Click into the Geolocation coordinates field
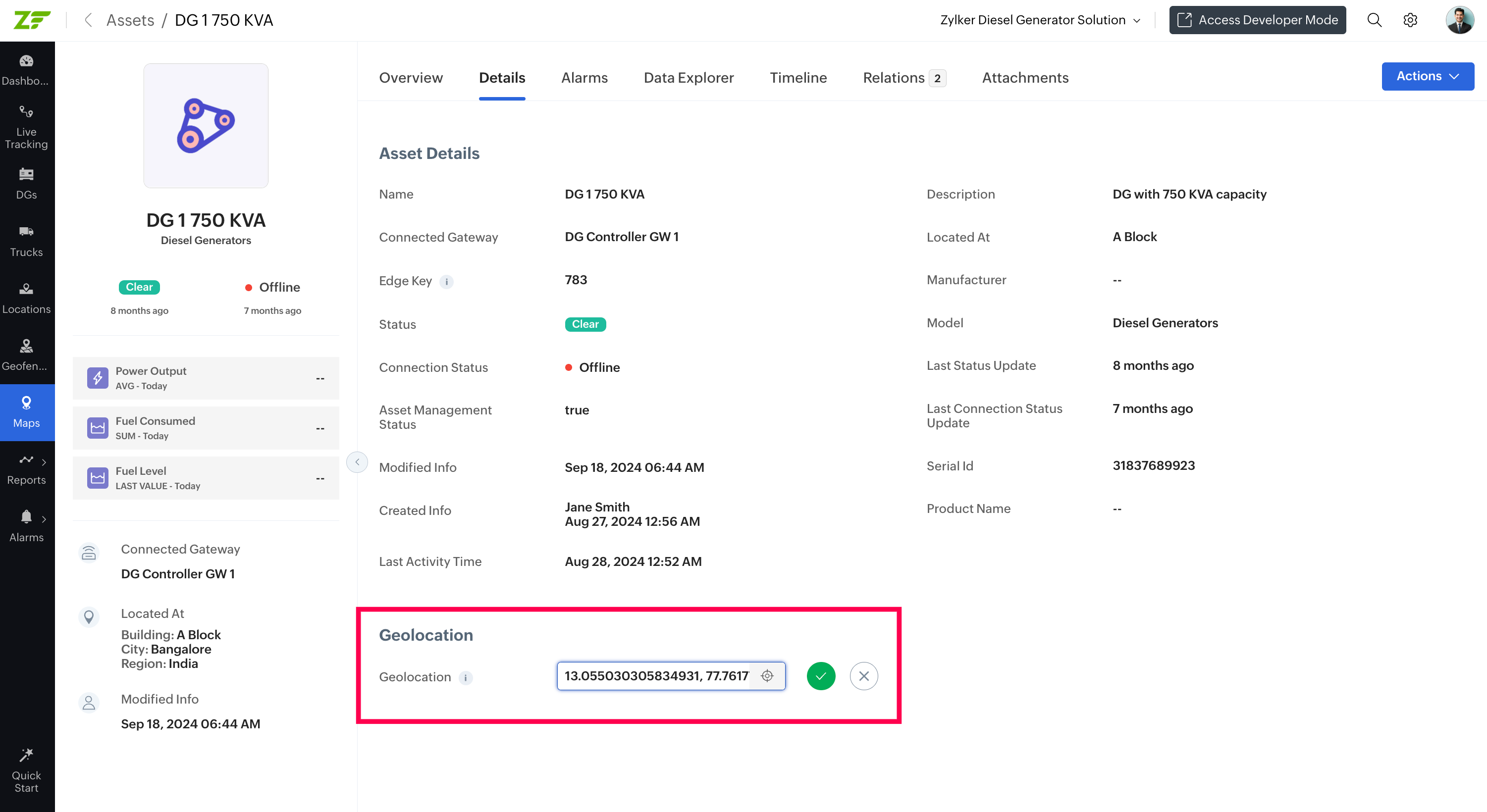This screenshot has height=812, width=1487. [655, 676]
